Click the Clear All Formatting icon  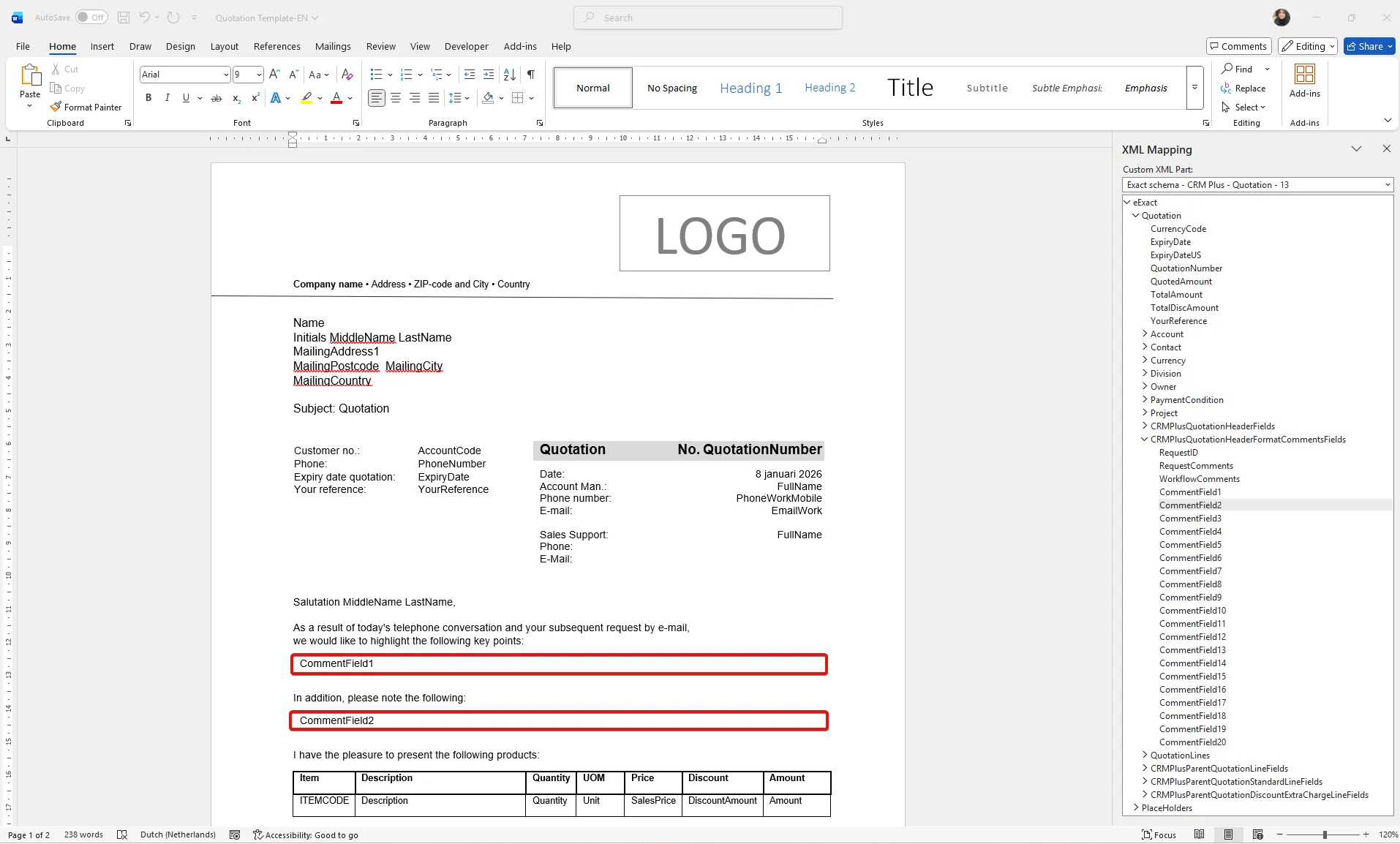click(x=347, y=75)
